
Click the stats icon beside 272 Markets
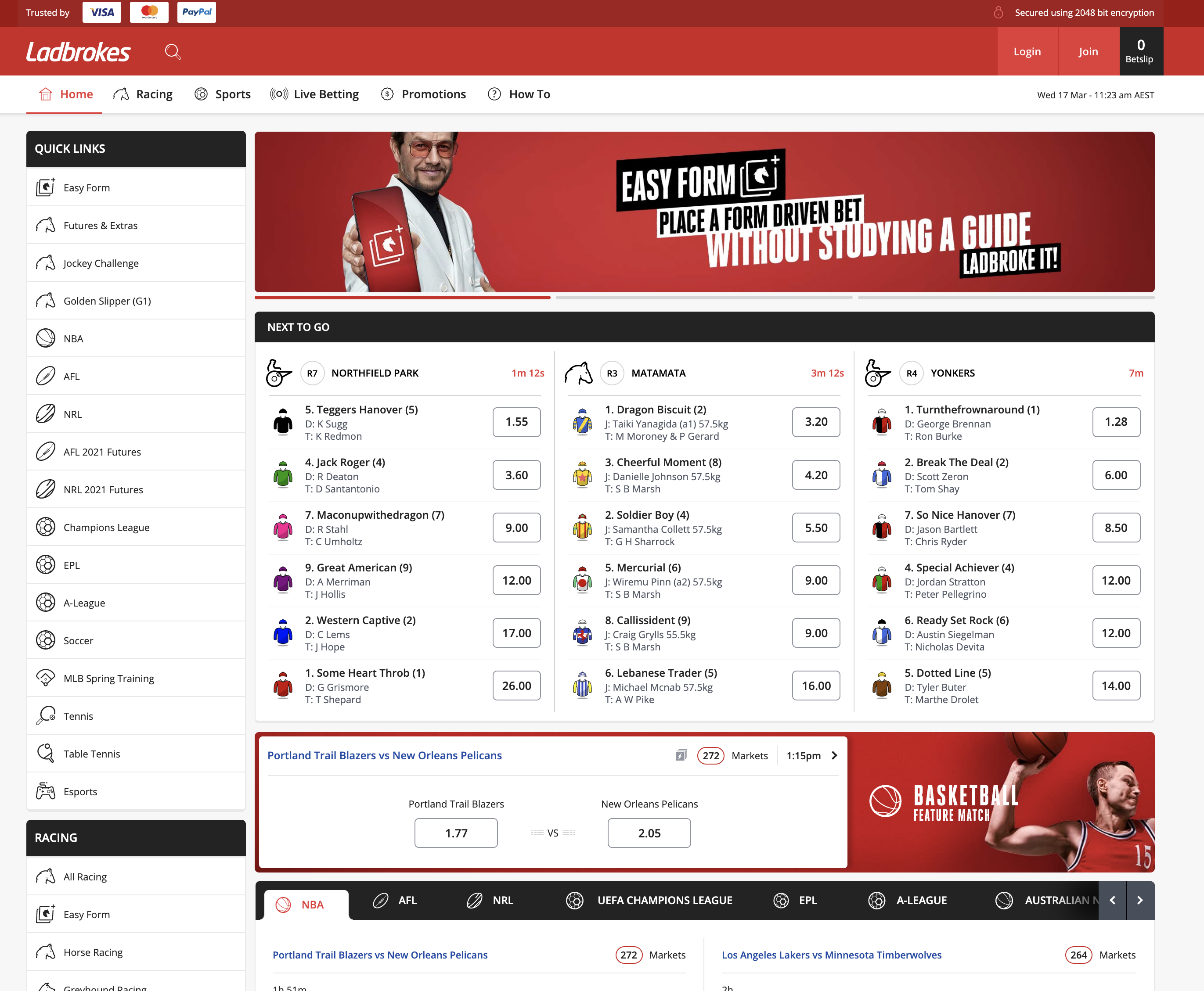681,755
